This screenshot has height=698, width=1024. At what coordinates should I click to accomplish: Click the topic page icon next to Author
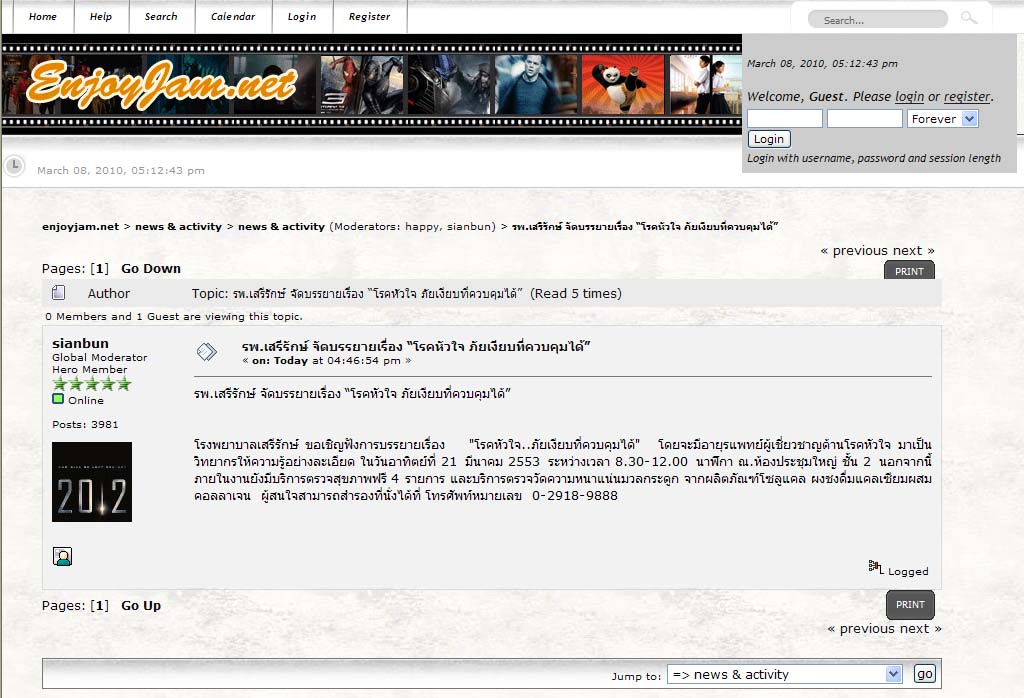pos(58,293)
